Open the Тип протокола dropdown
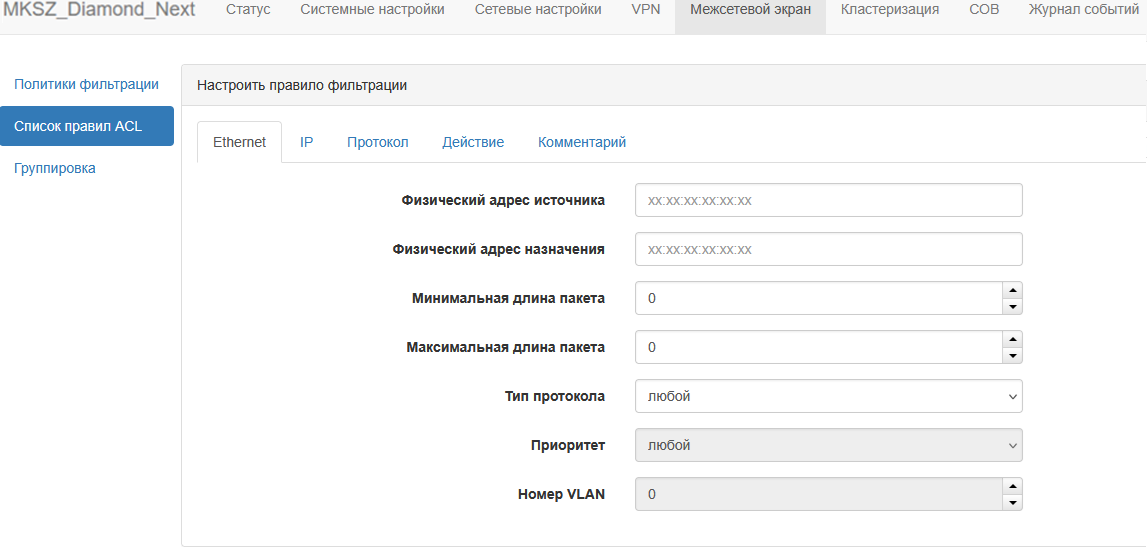The height and width of the screenshot is (547, 1147). pos(828,396)
